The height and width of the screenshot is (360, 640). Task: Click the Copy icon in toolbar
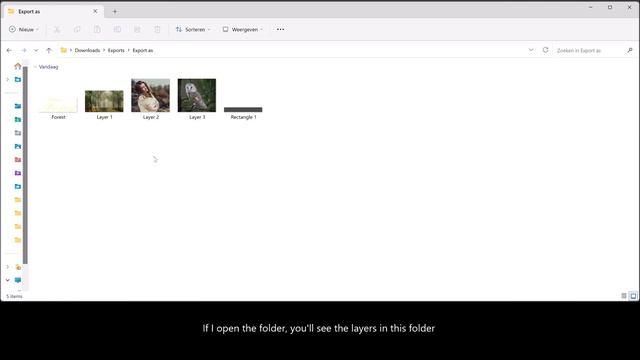point(77,29)
